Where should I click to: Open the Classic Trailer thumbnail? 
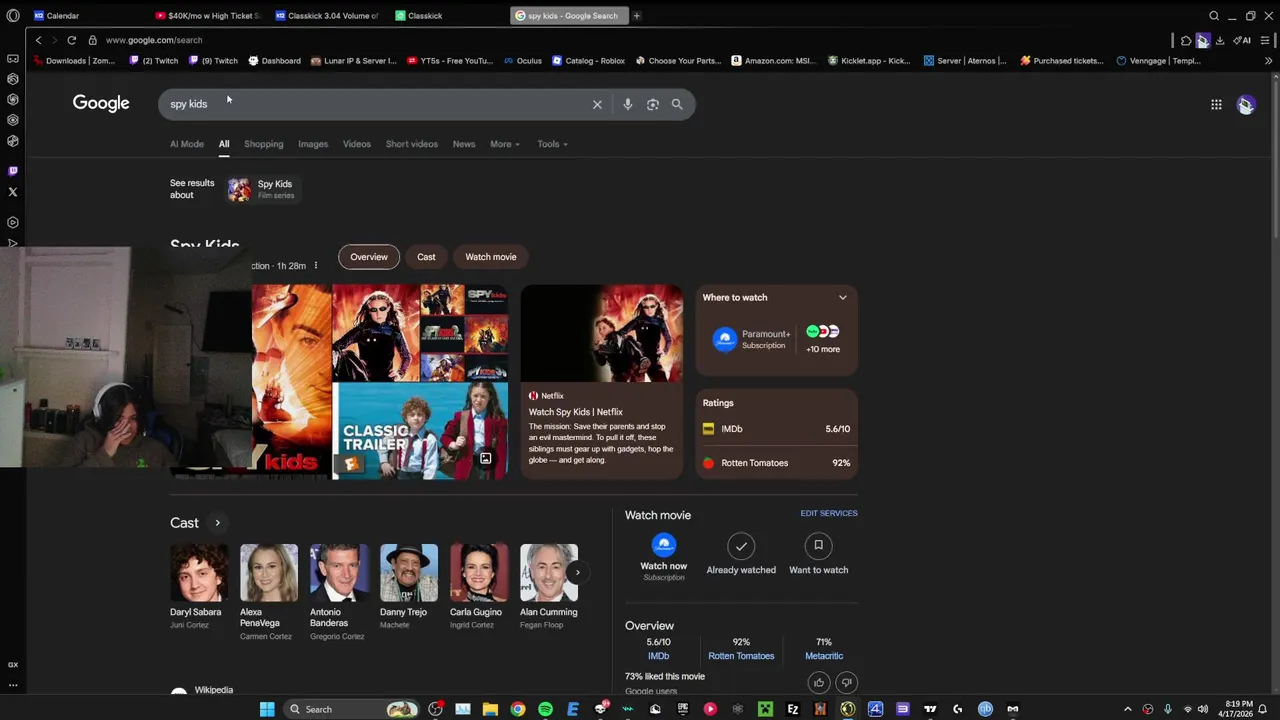420,431
